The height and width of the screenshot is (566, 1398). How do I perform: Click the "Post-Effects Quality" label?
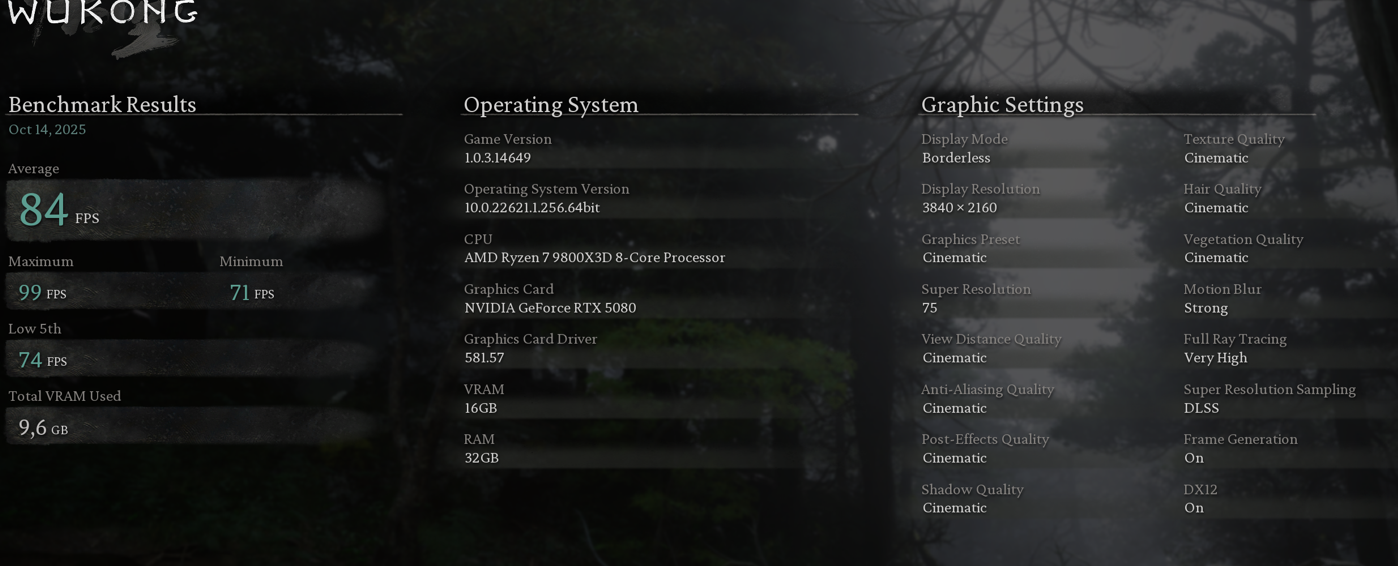(985, 439)
